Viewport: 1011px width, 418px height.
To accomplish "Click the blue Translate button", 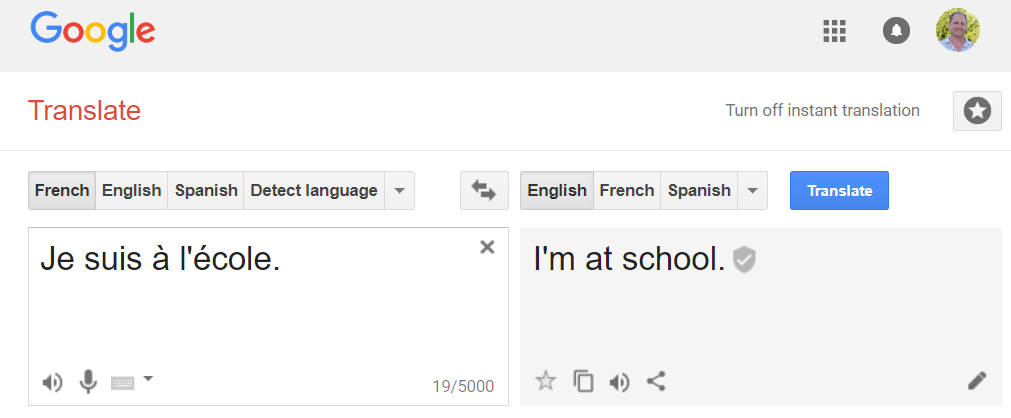I will pos(839,190).
